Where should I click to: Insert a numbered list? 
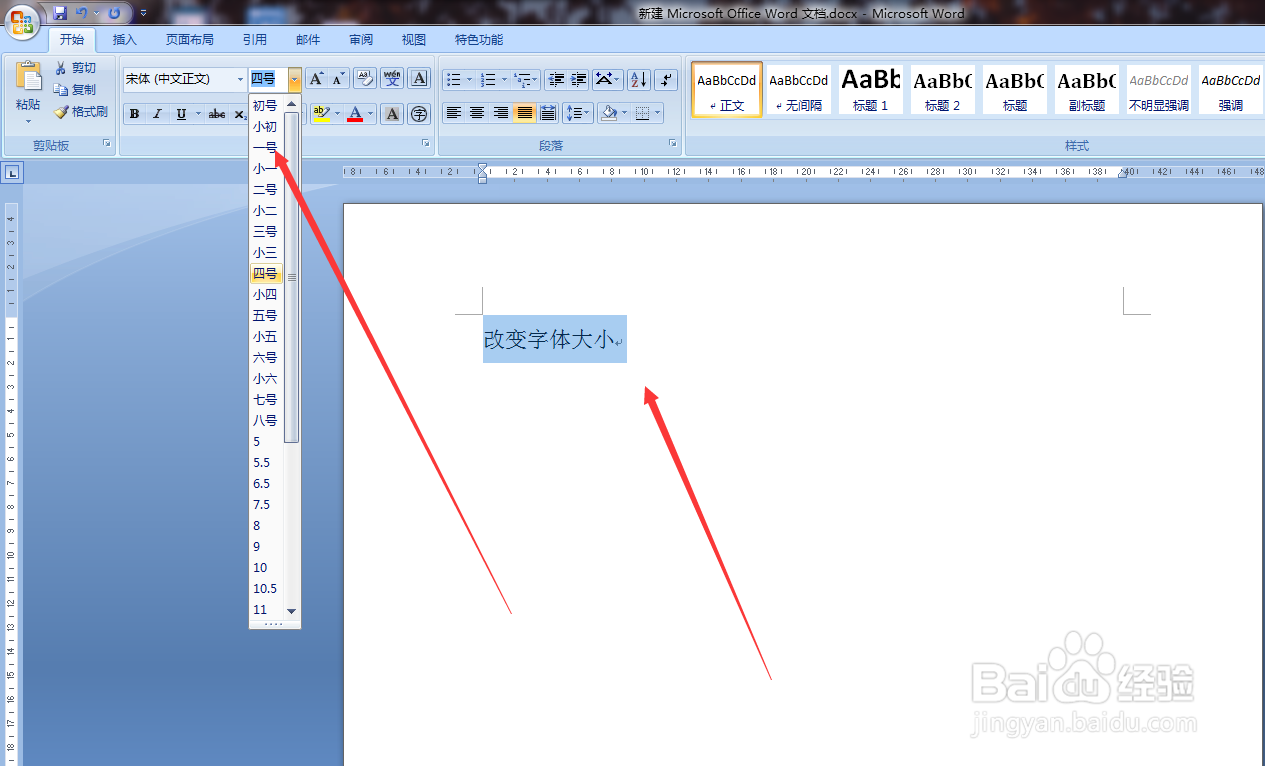pyautogui.click(x=489, y=79)
